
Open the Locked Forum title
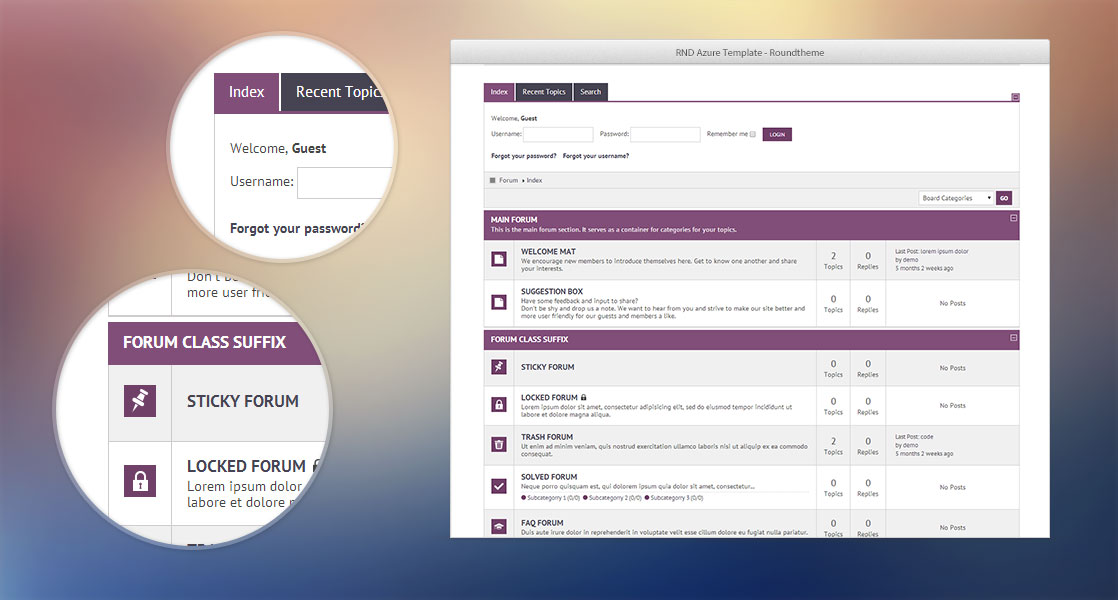tap(549, 398)
